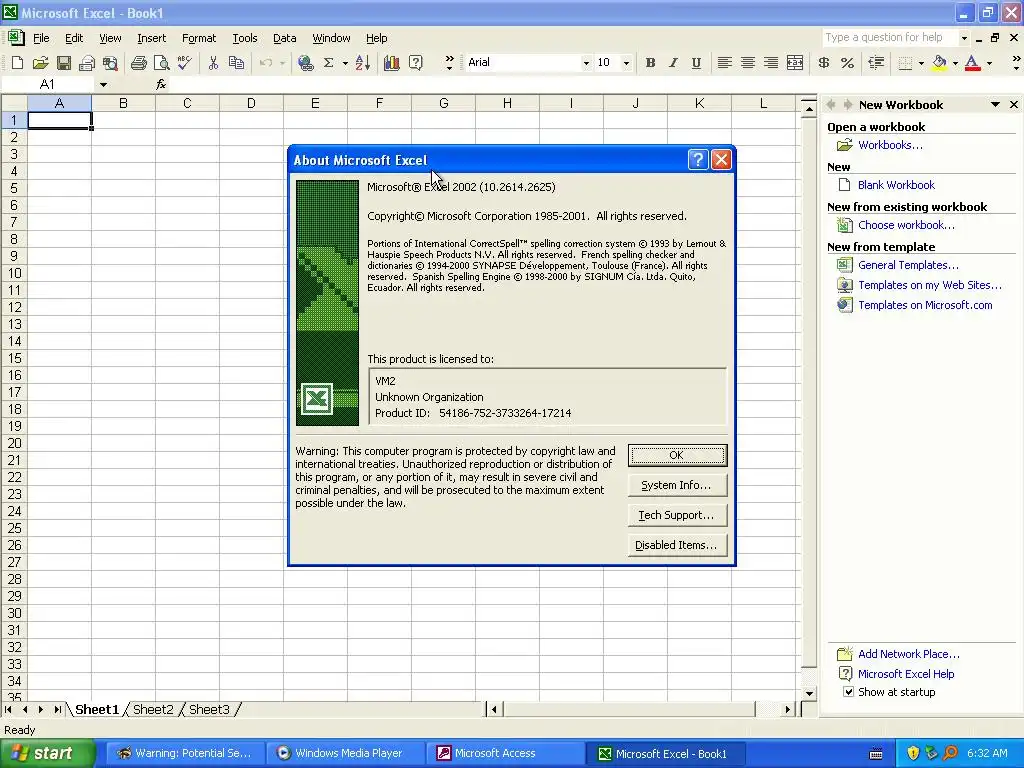Viewport: 1024px width, 768px height.
Task: Click the Borders icon
Action: 905,63
